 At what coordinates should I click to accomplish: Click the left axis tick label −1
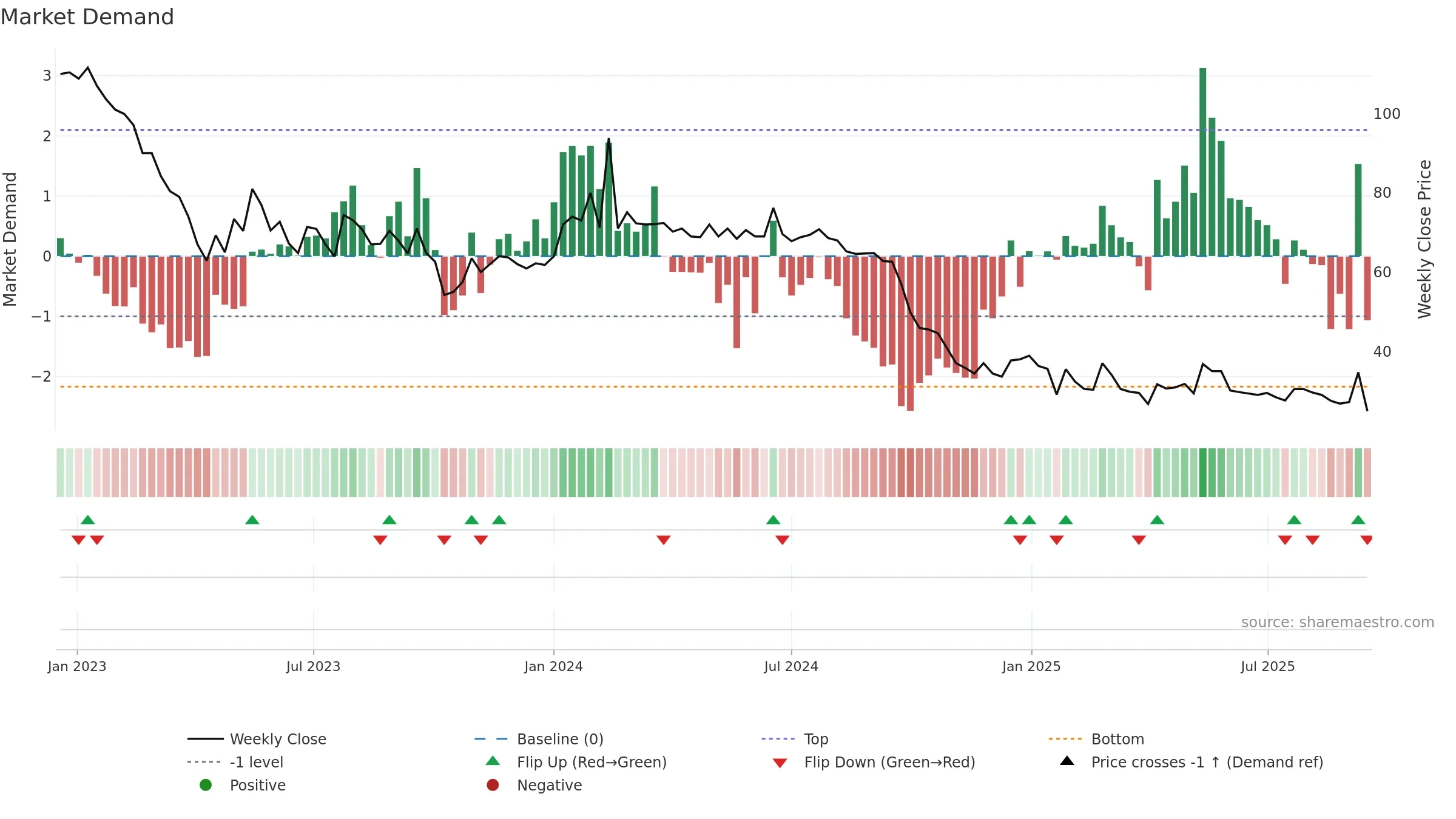click(41, 317)
